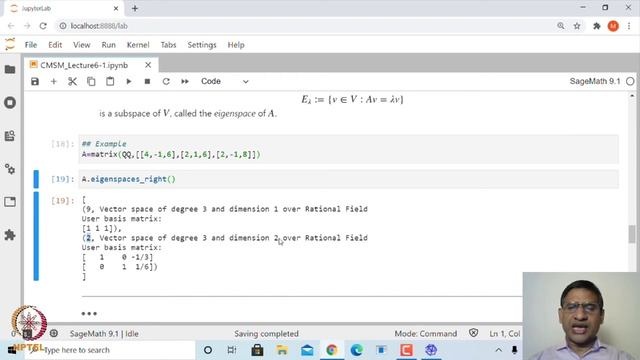Screen dimensions: 640x360
Task: Open the browser zoom magnifier icon
Action: coord(561,26)
